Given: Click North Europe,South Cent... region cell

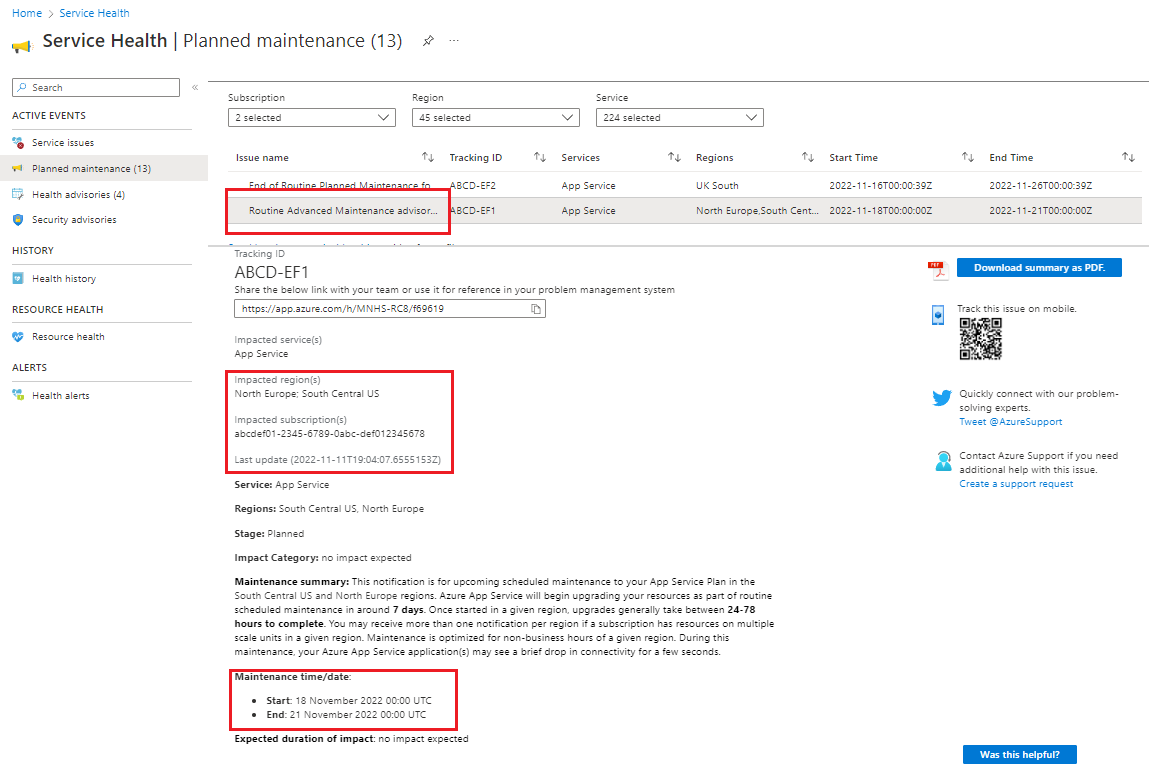Looking at the screenshot, I should (x=757, y=211).
